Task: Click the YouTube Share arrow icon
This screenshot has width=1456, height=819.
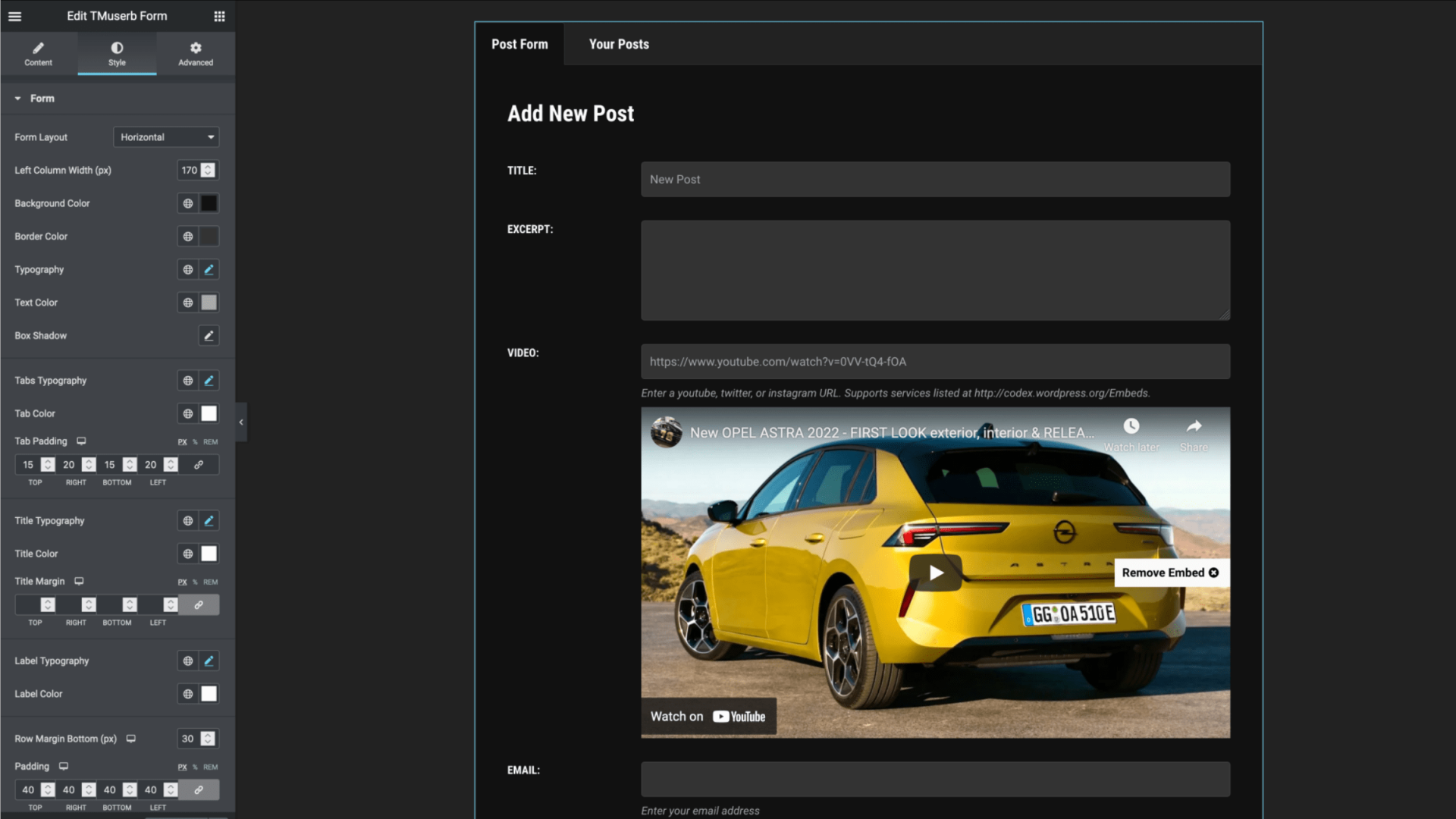Action: 1194,426
